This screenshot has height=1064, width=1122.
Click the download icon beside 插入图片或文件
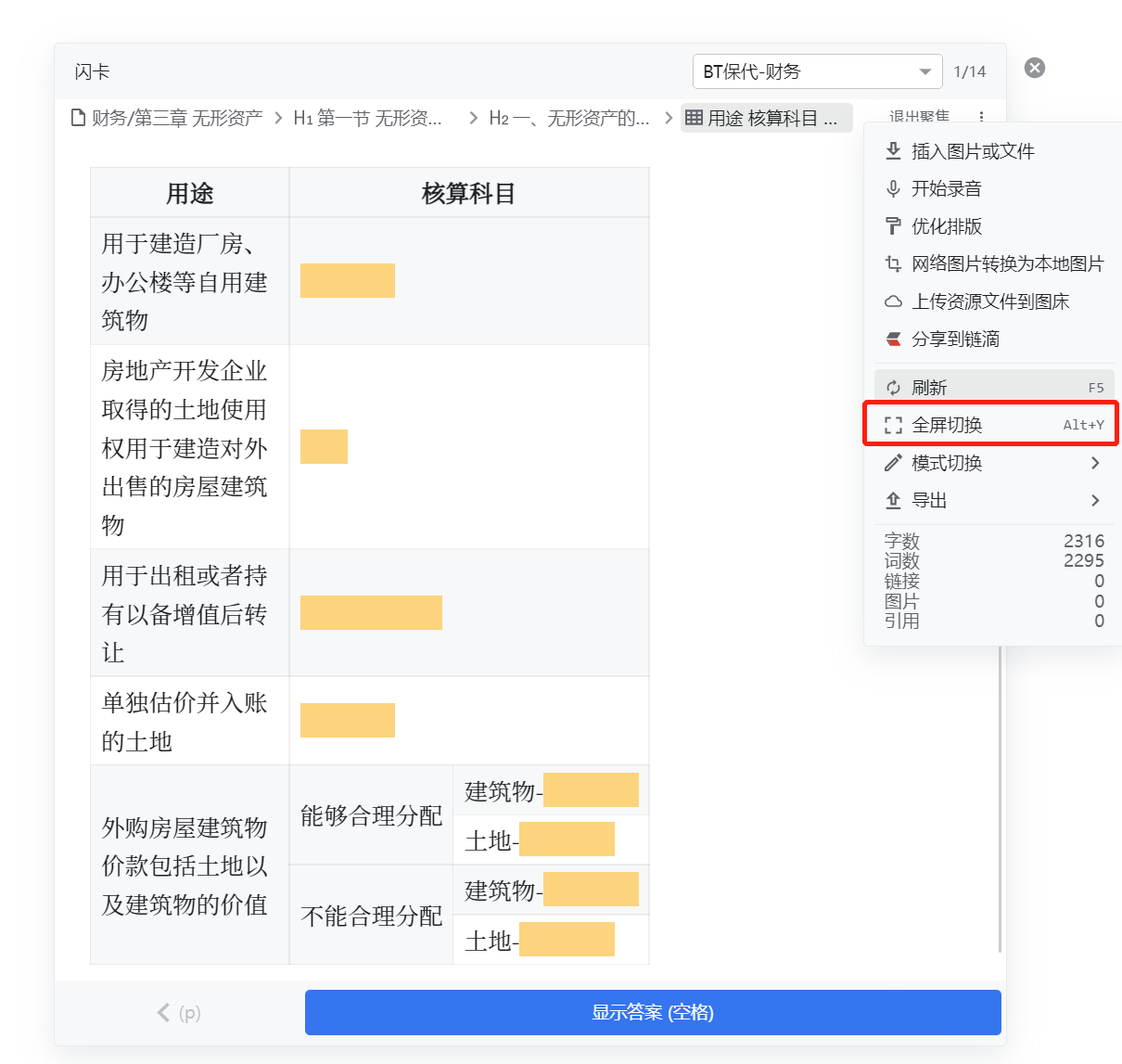tap(893, 151)
